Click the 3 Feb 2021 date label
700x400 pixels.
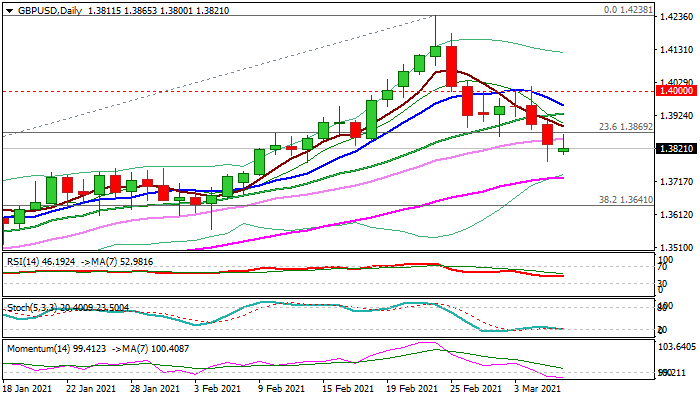216,386
